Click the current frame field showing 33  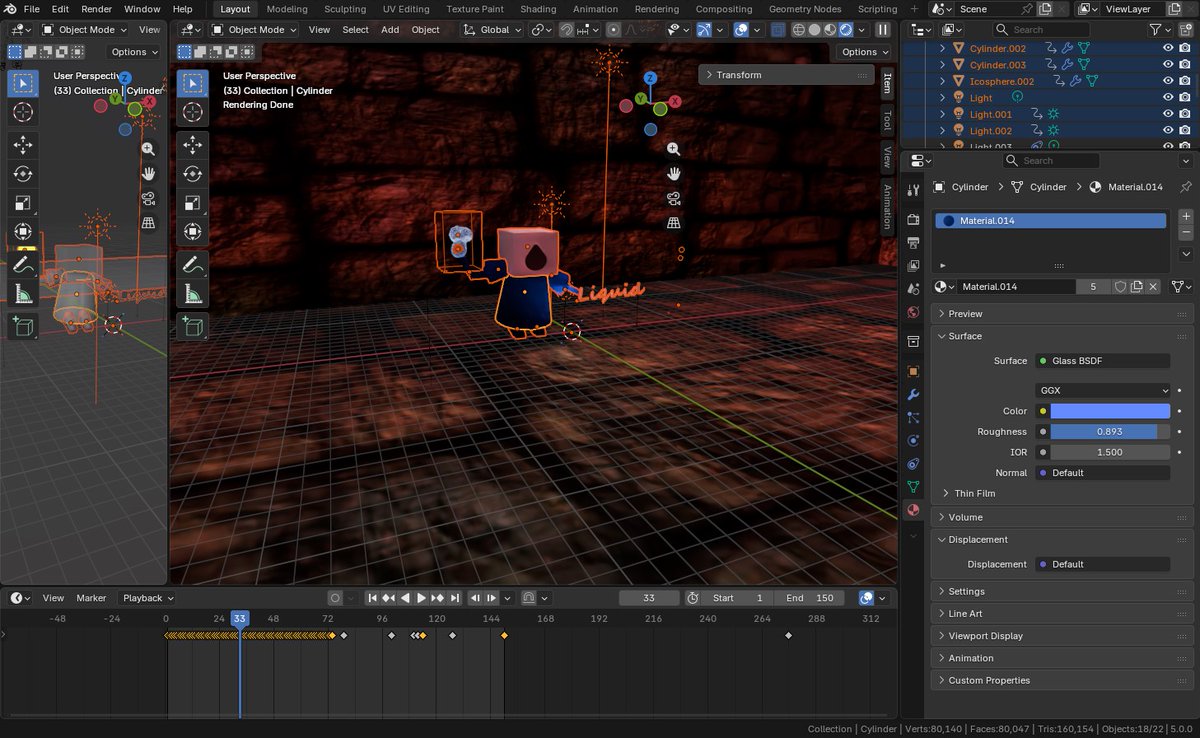coord(648,598)
